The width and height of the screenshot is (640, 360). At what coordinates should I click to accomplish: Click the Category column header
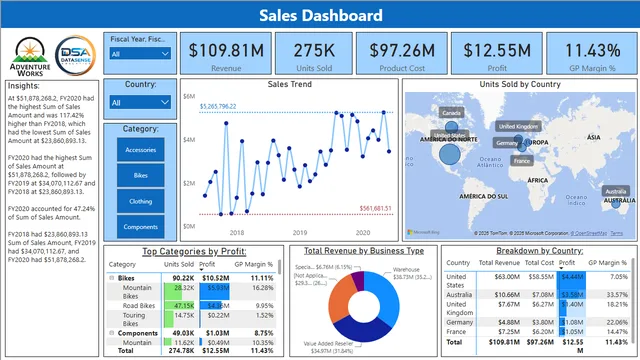122,264
